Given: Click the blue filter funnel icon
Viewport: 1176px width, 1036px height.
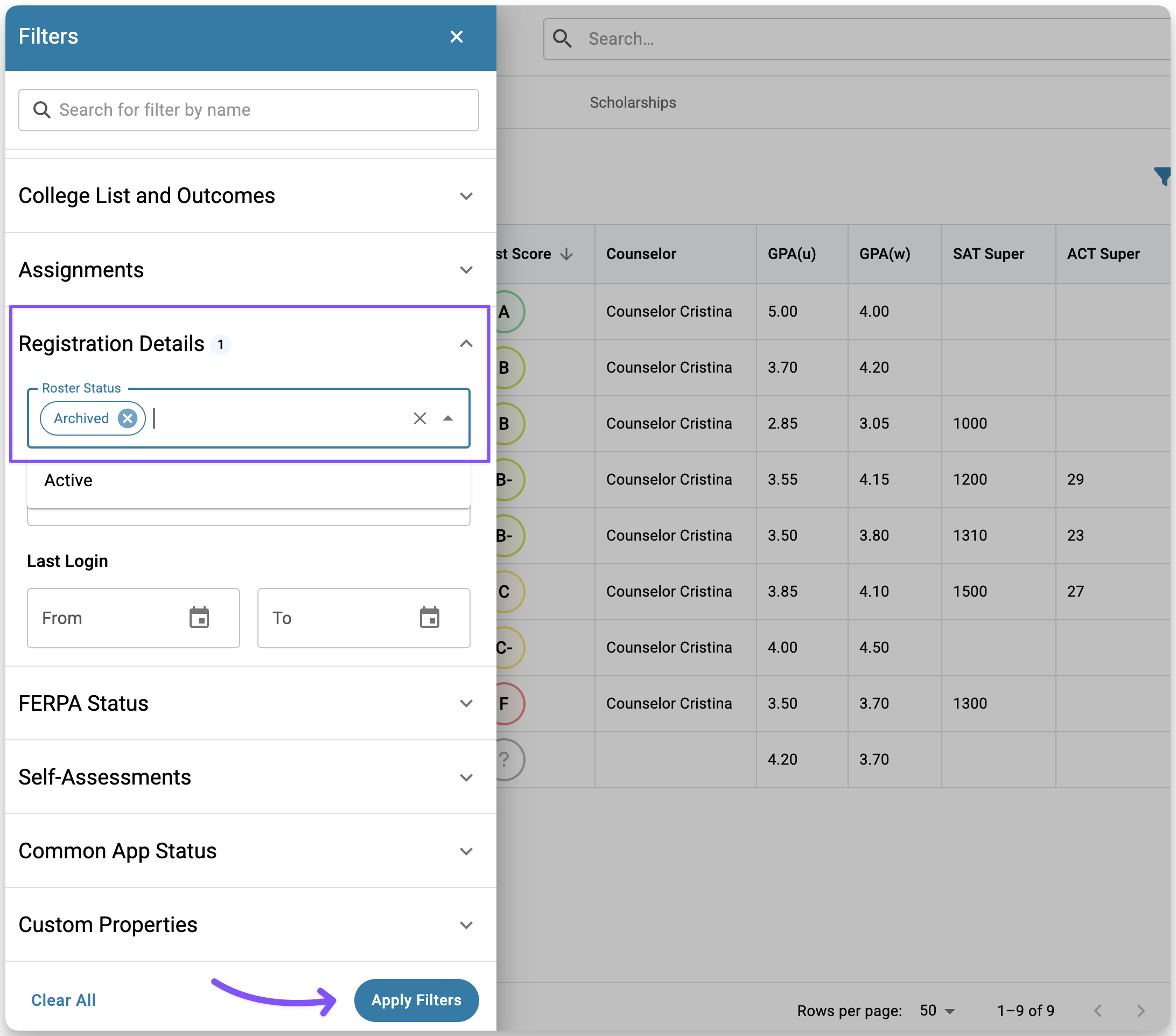Looking at the screenshot, I should [1163, 176].
